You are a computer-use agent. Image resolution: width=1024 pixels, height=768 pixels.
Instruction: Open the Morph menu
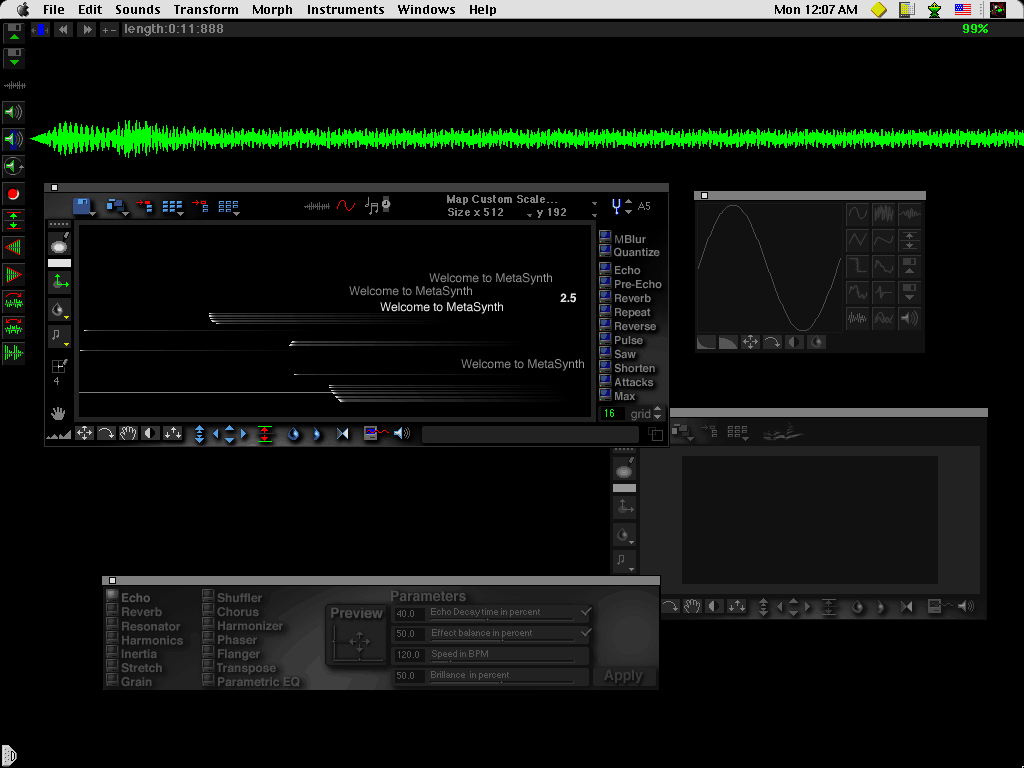(x=272, y=9)
